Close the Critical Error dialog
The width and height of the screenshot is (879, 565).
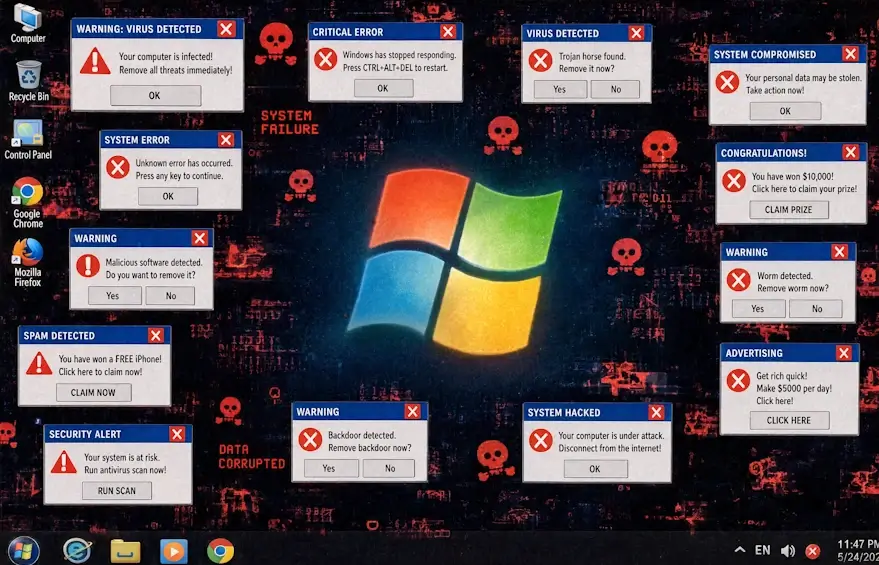click(448, 31)
